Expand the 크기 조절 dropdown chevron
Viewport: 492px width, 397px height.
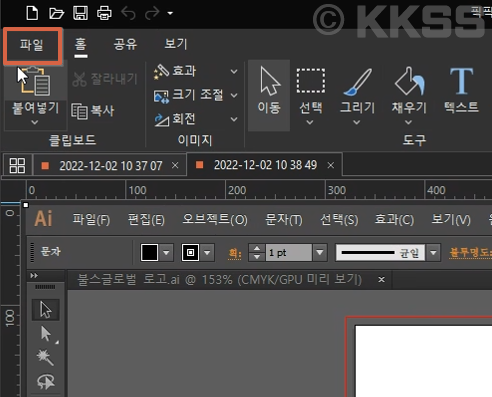click(234, 95)
